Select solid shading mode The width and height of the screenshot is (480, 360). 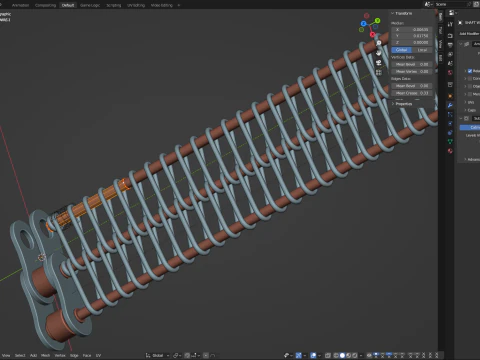[342, 355]
